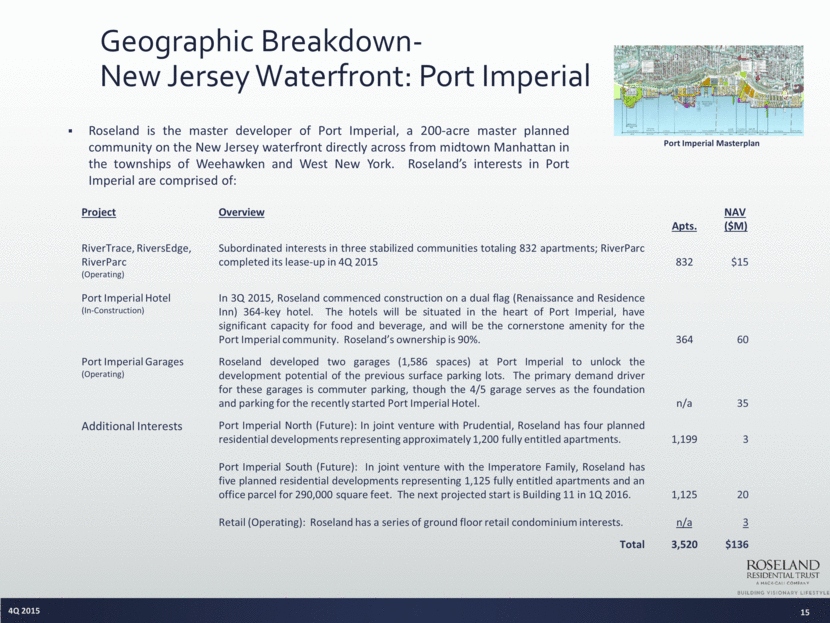Select the "RiverTrace, RiversEdge, RiverParc" project name
830x623 pixels.
pyautogui.click(x=136, y=255)
